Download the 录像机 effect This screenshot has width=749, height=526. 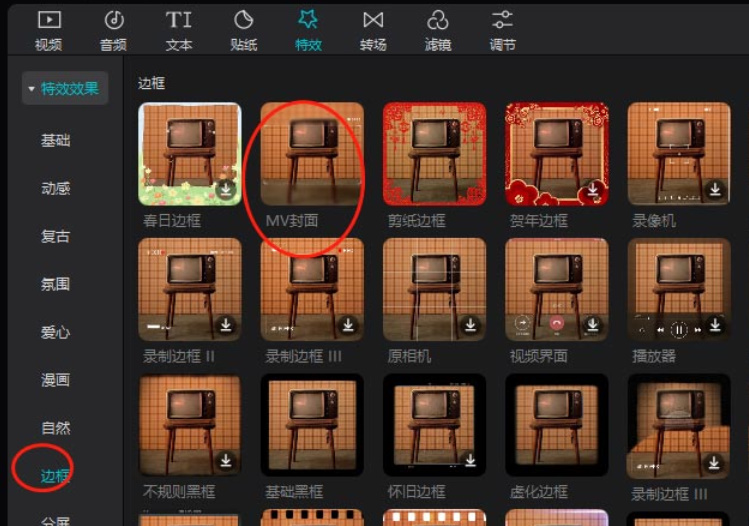pos(715,190)
